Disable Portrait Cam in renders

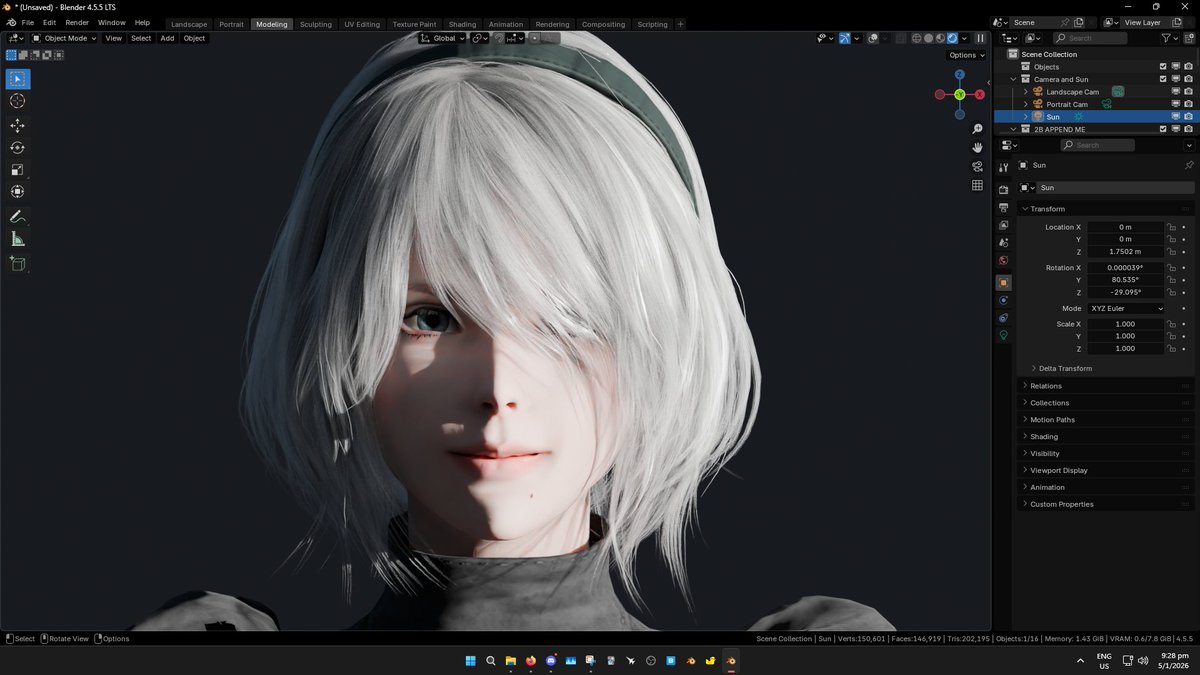(x=1188, y=104)
